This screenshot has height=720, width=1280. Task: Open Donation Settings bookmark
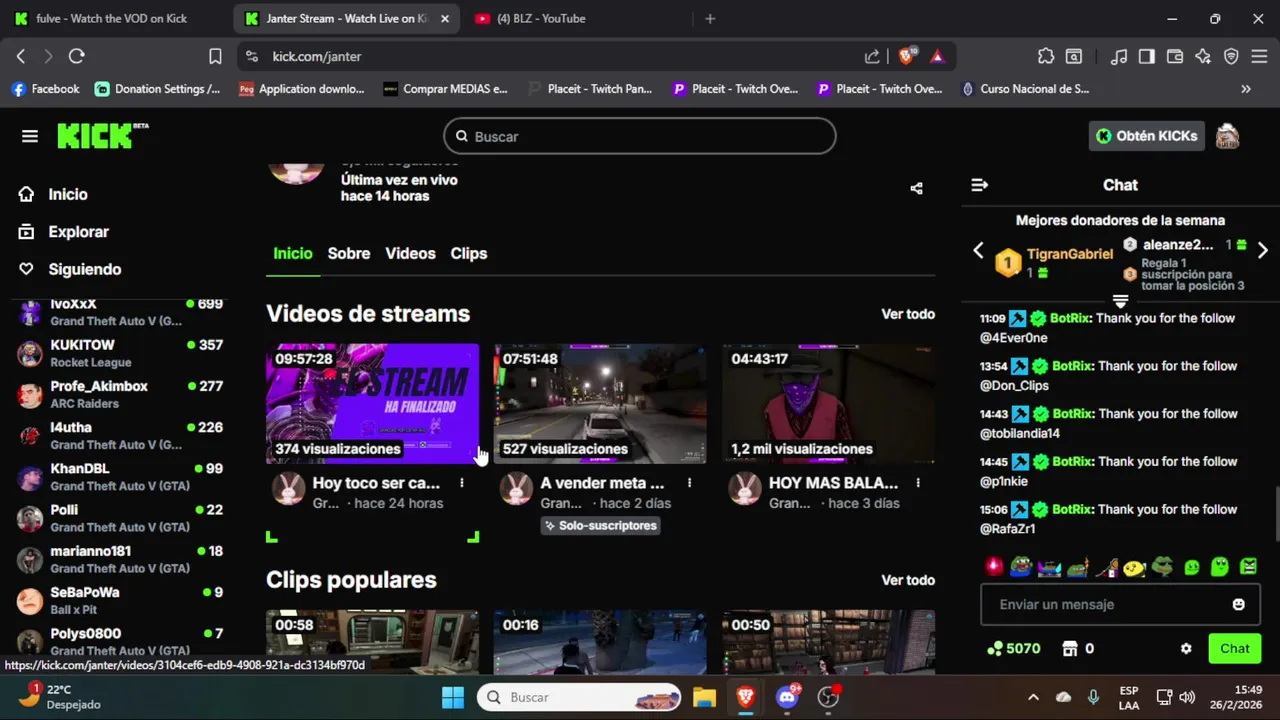pos(158,89)
